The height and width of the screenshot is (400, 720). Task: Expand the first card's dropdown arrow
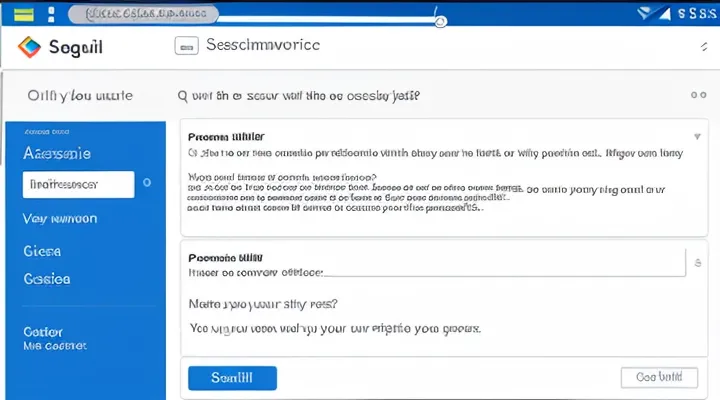pyautogui.click(x=696, y=136)
